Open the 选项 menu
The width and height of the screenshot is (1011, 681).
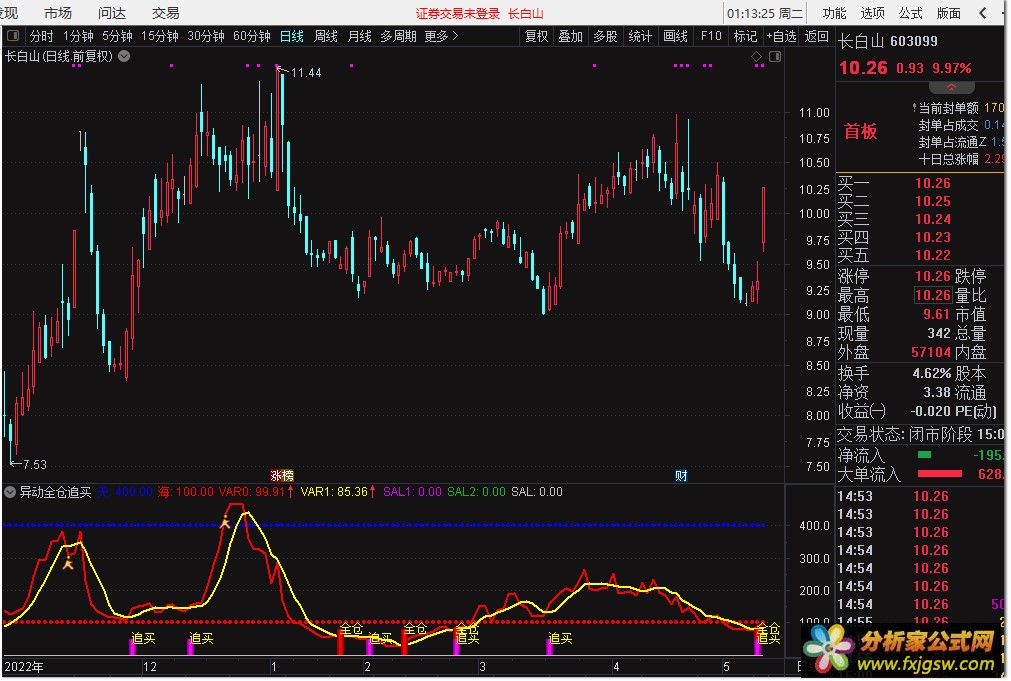872,13
